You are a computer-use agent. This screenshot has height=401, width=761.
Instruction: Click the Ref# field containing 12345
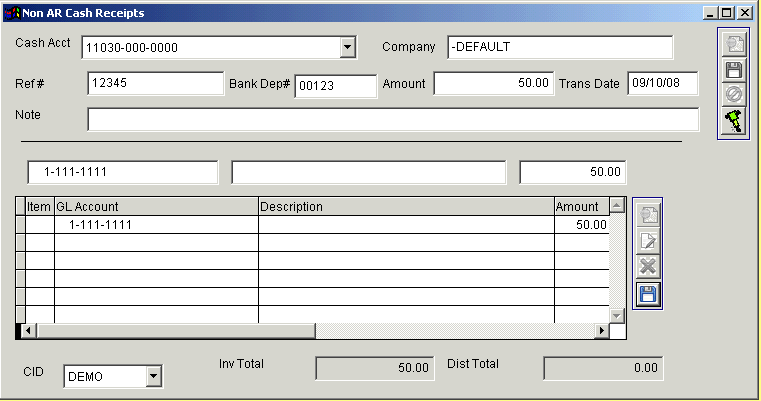click(x=155, y=84)
